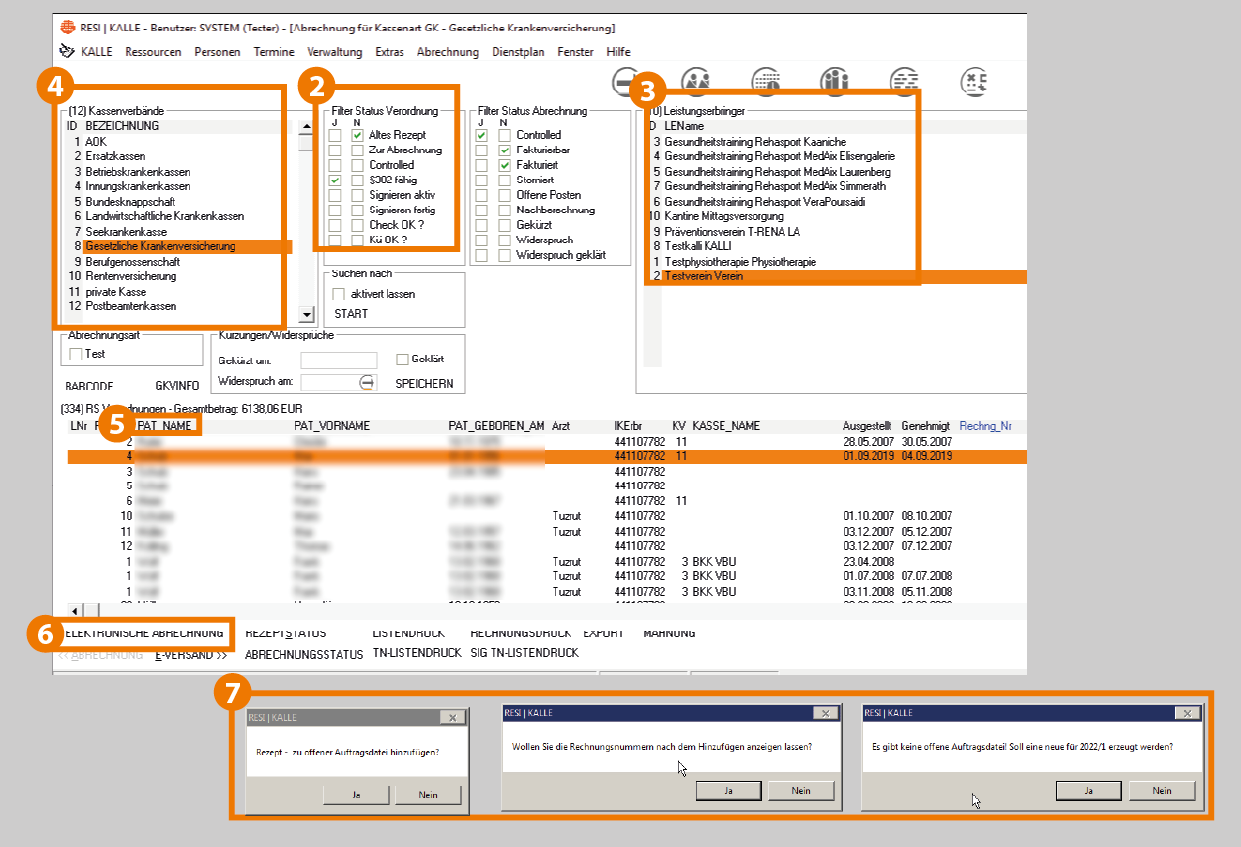Sort the table by PAT_NAME column header
This screenshot has width=1241, height=847.
pyautogui.click(x=163, y=426)
